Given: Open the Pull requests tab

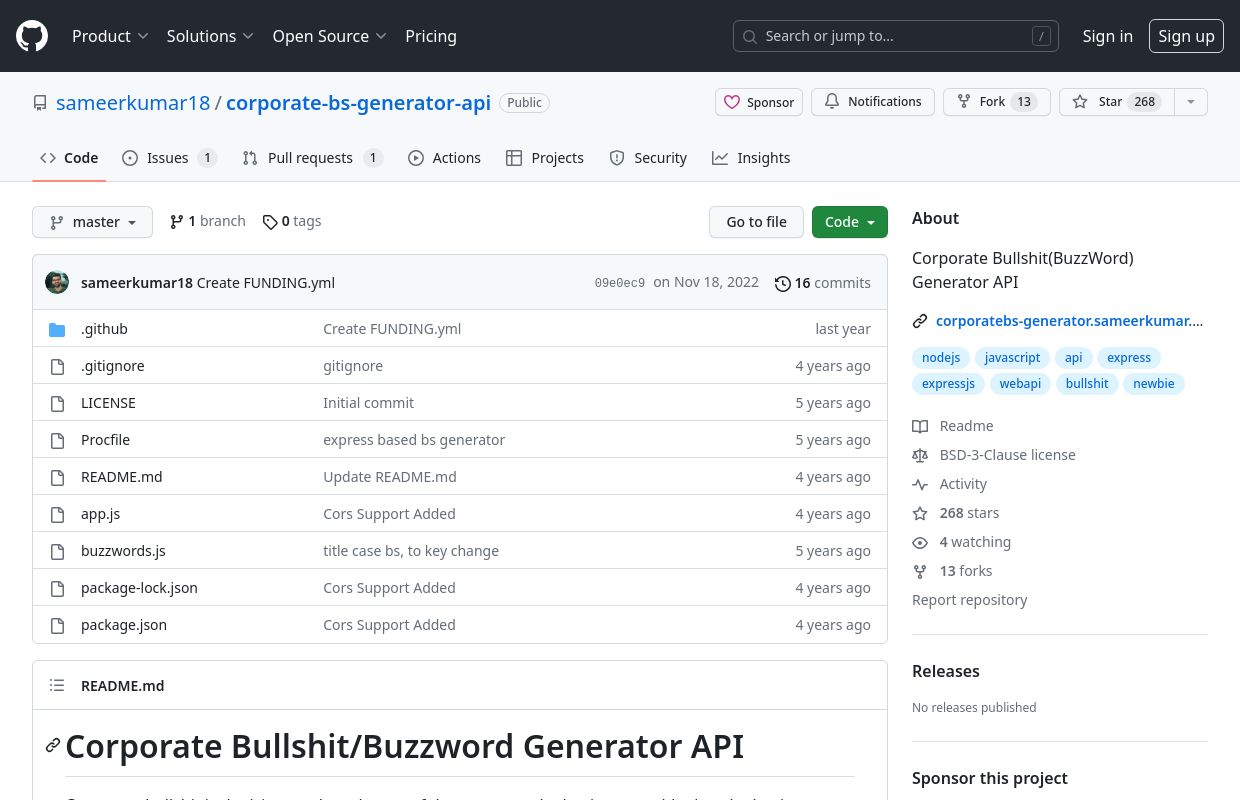Looking at the screenshot, I should (312, 158).
